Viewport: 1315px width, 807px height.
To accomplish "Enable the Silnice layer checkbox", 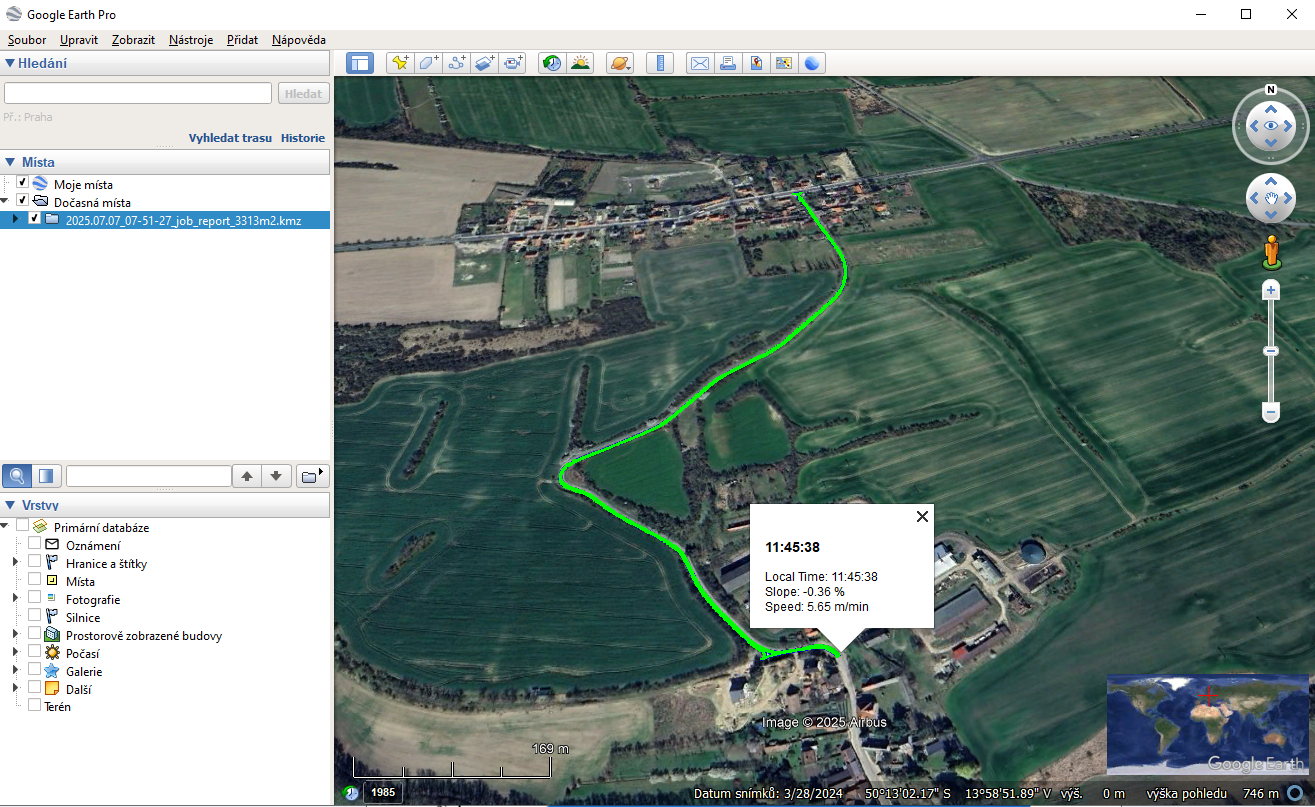I will [x=35, y=617].
